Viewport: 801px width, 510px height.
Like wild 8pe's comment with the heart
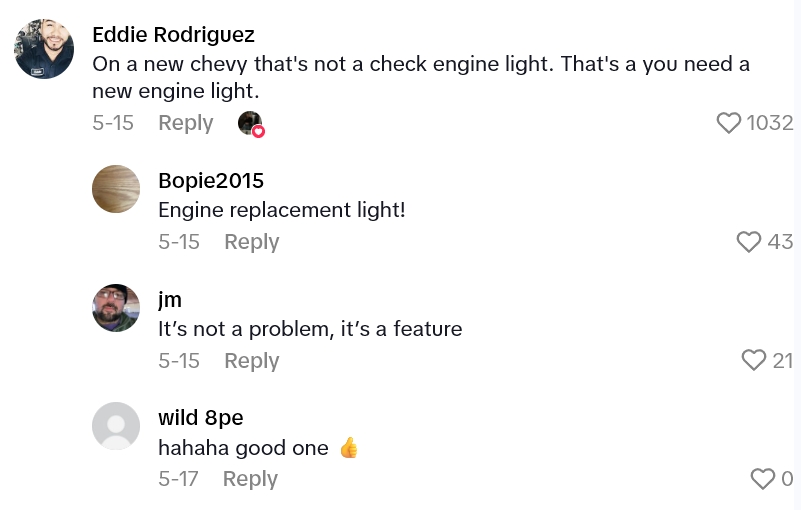pos(763,479)
